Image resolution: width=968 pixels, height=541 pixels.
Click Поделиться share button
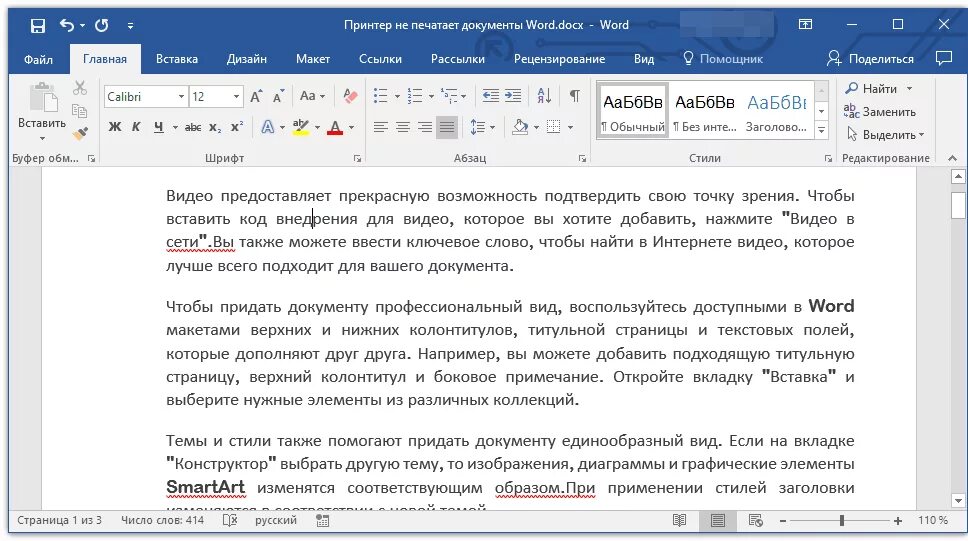(870, 59)
